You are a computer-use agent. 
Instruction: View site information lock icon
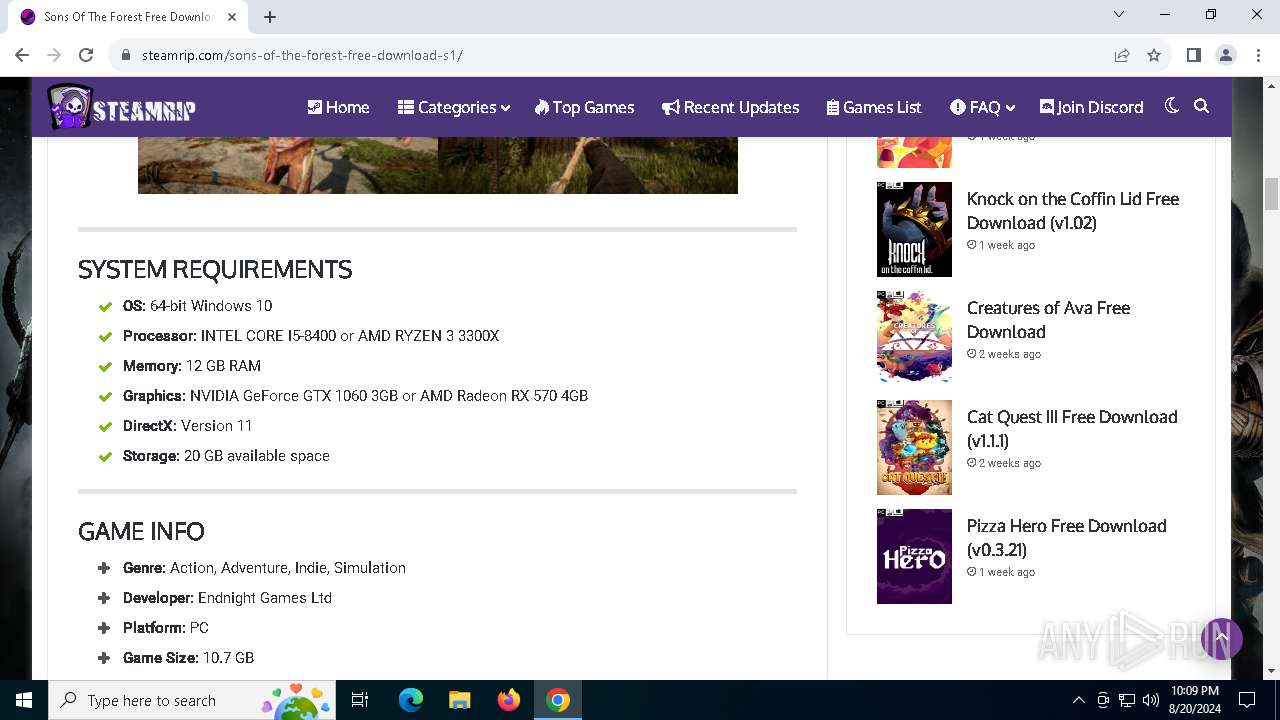pos(126,55)
